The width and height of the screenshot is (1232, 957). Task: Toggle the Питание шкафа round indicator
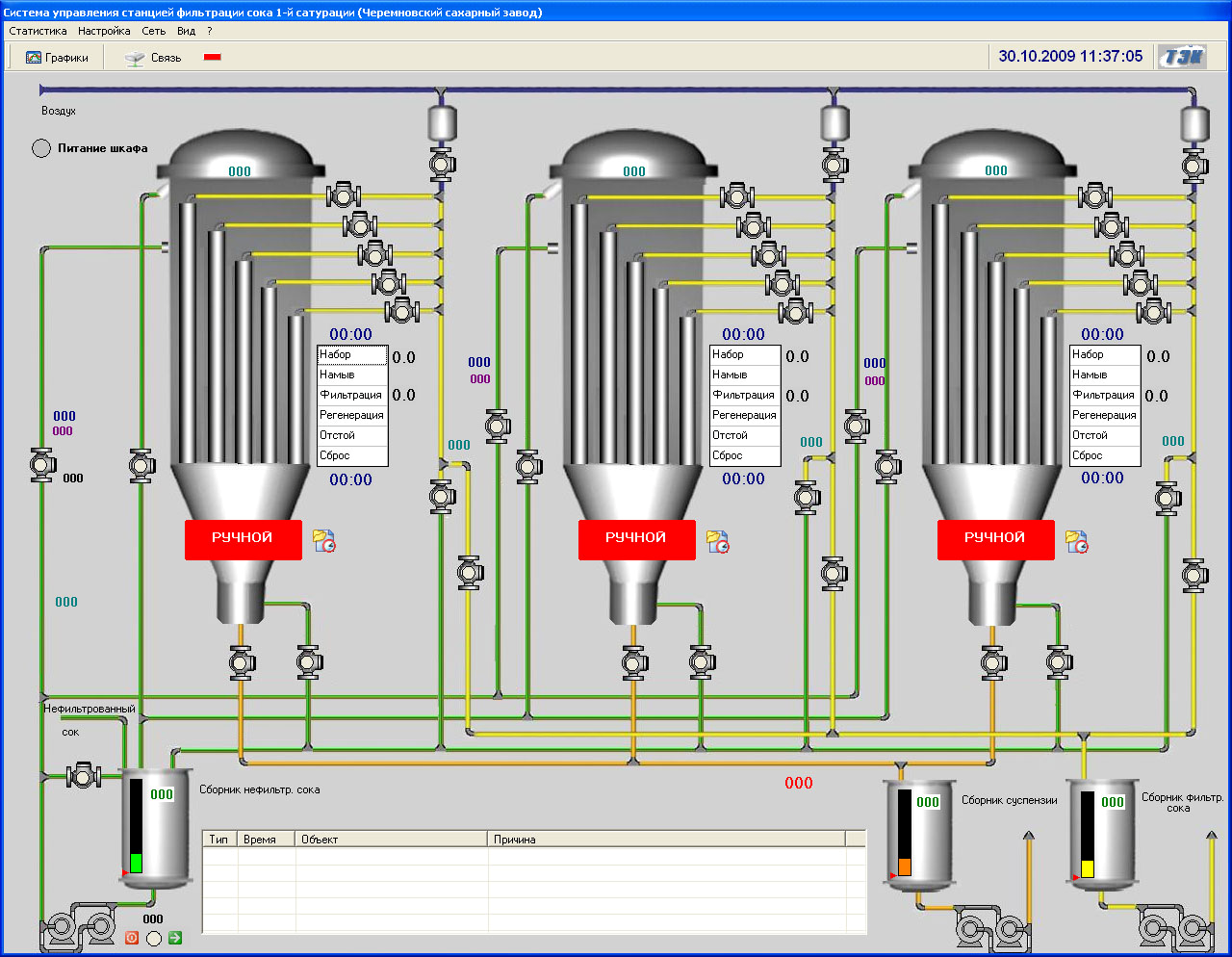[41, 148]
